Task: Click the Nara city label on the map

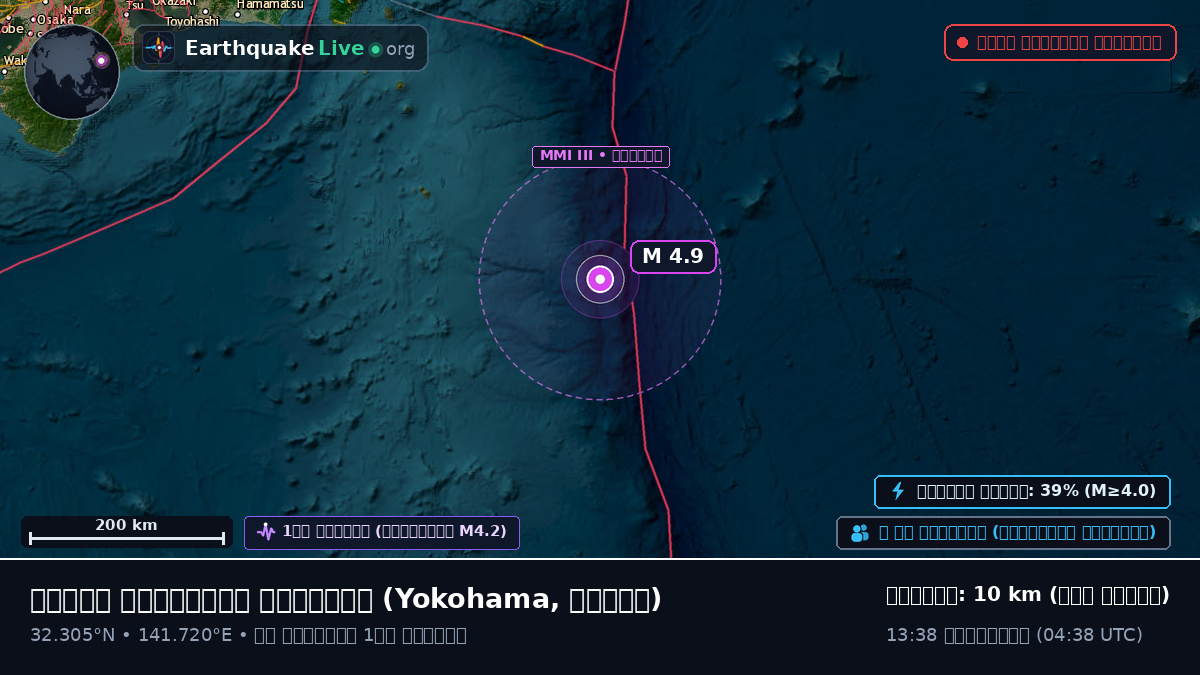Action: pos(77,9)
